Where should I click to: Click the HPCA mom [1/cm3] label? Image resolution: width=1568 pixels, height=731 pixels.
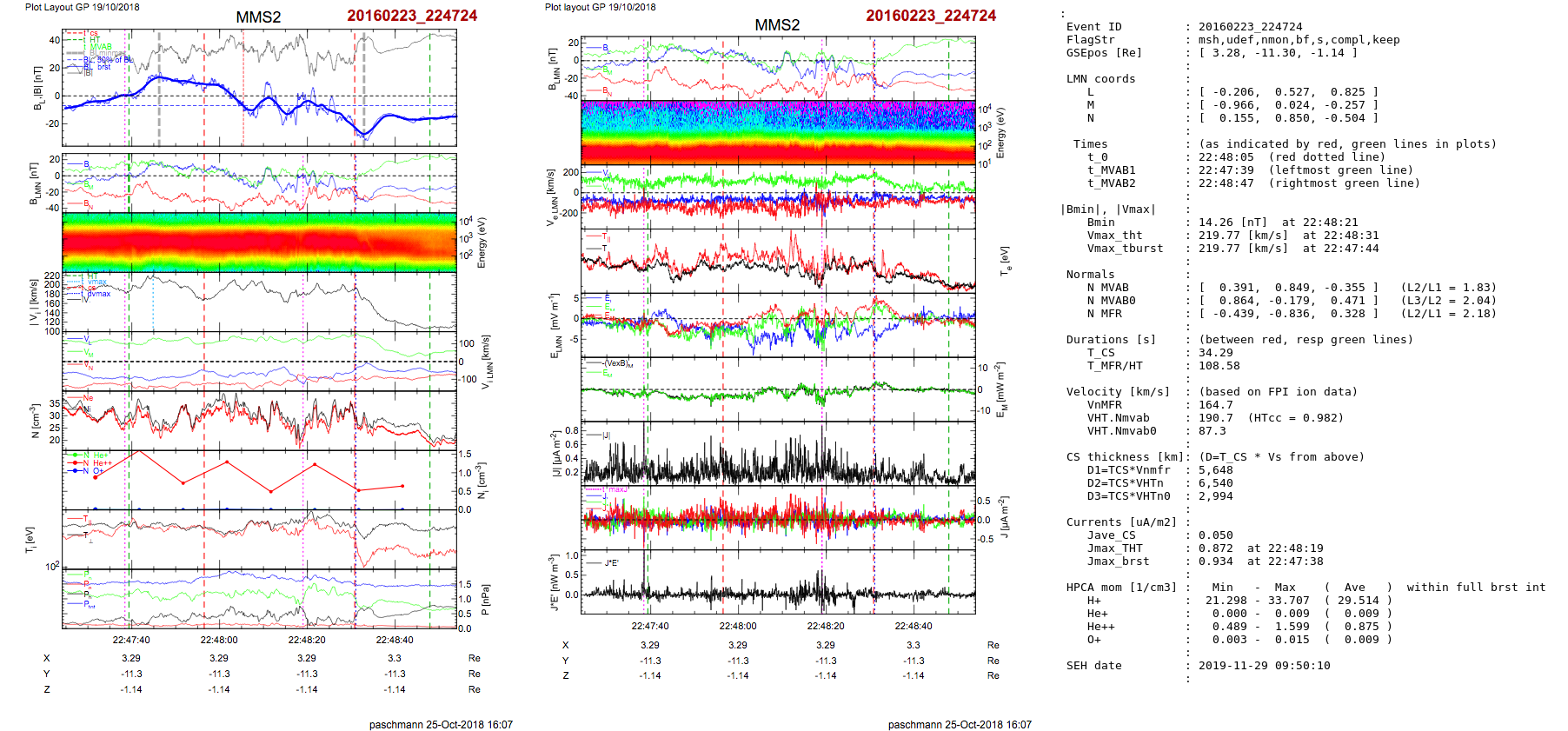1121,588
